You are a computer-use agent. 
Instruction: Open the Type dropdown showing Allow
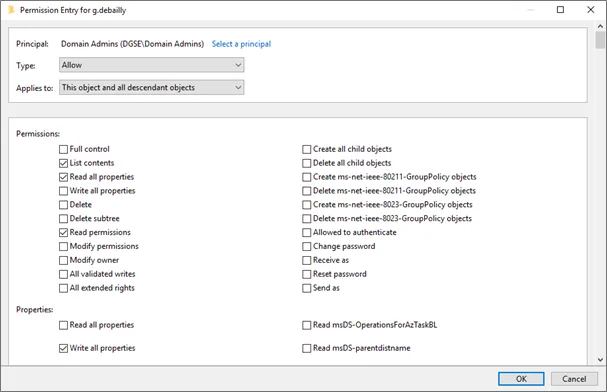pos(151,65)
